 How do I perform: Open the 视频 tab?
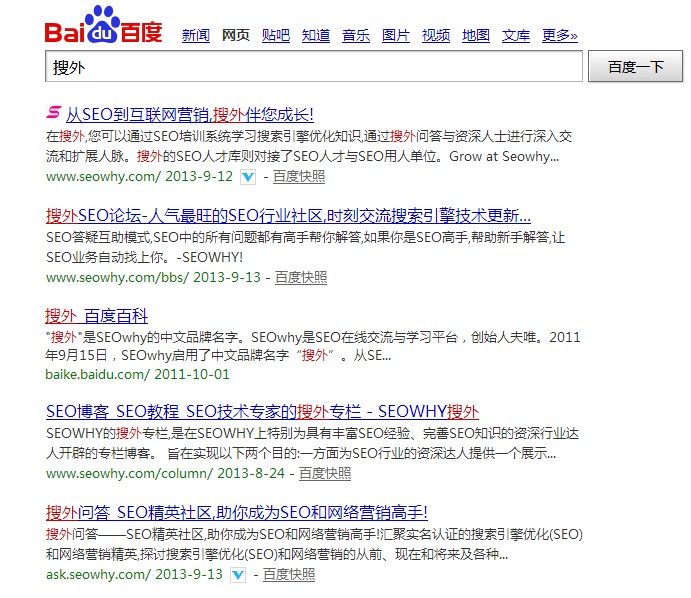pos(436,35)
